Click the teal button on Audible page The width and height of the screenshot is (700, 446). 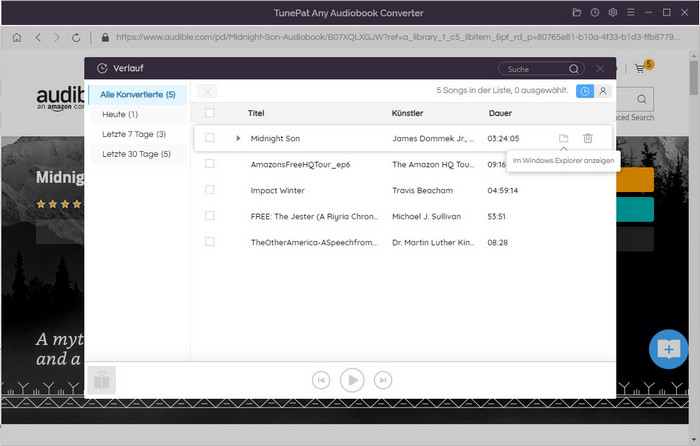click(635, 209)
